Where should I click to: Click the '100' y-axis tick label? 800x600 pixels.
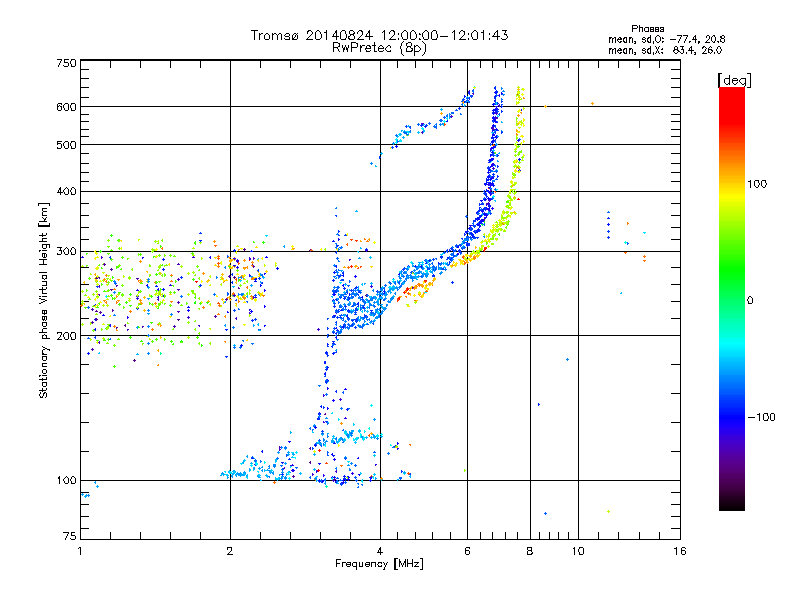[x=66, y=480]
